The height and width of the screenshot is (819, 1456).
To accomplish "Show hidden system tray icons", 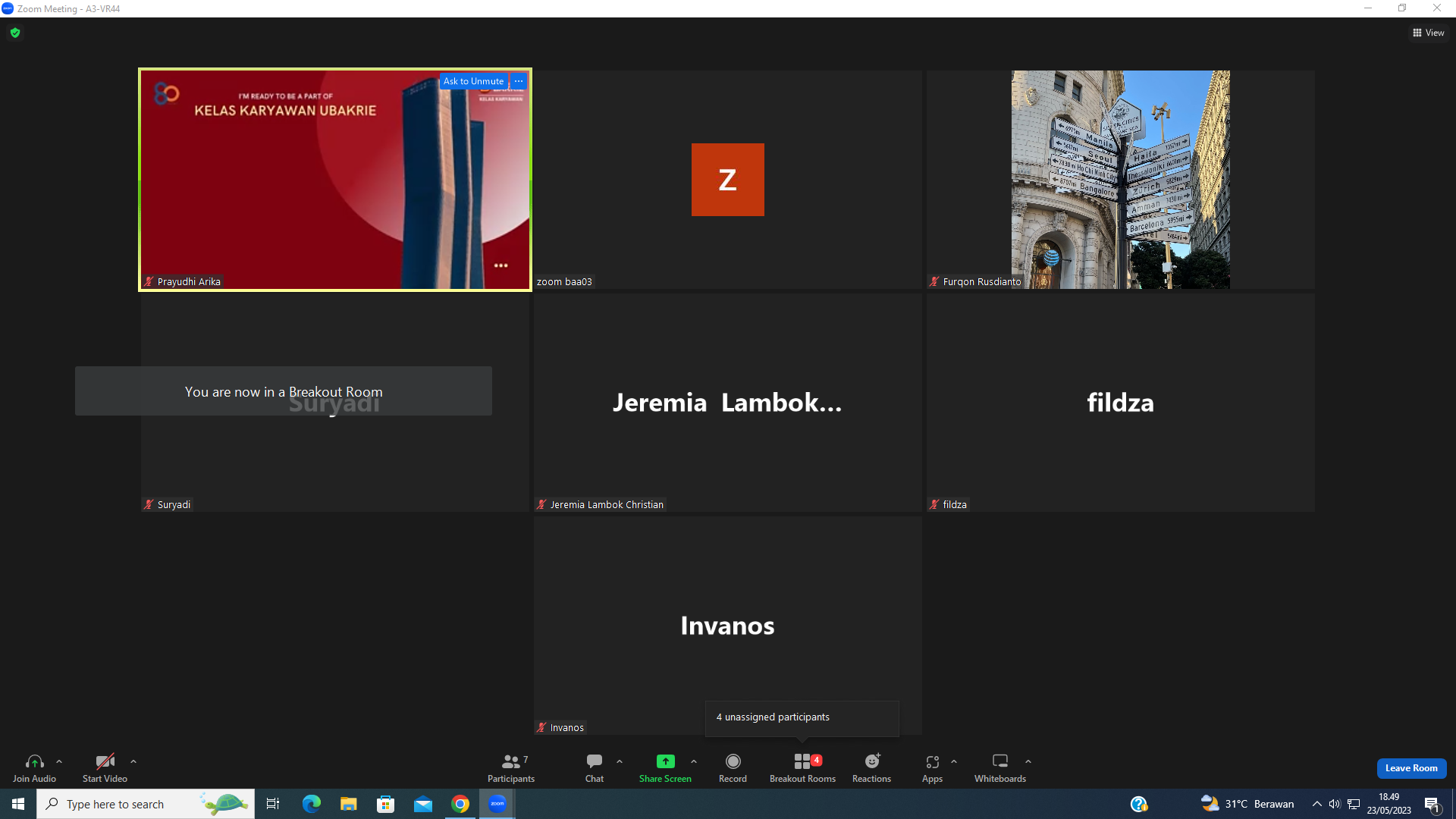I will tap(1317, 804).
